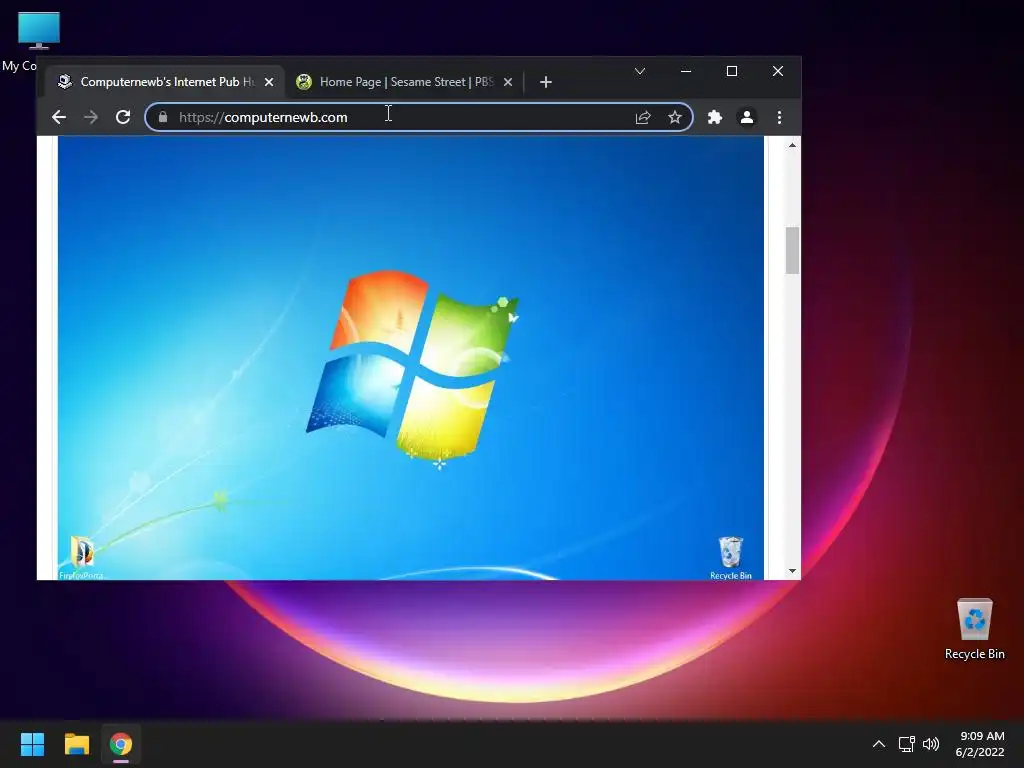
Task: Expand the tab search dropdown chevron
Action: [640, 71]
